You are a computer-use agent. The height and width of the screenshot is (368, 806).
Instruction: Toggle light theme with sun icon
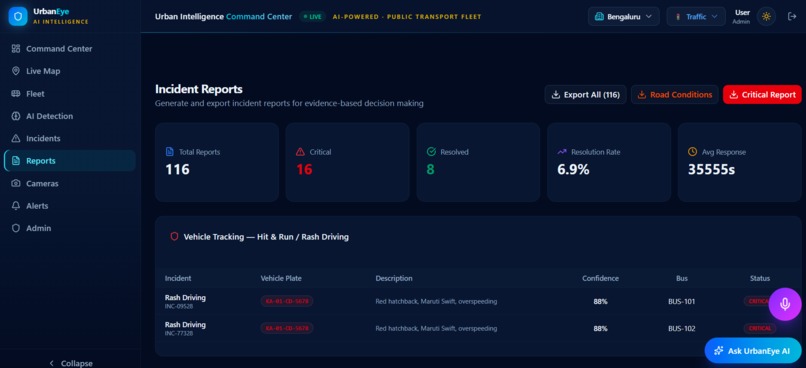click(766, 16)
